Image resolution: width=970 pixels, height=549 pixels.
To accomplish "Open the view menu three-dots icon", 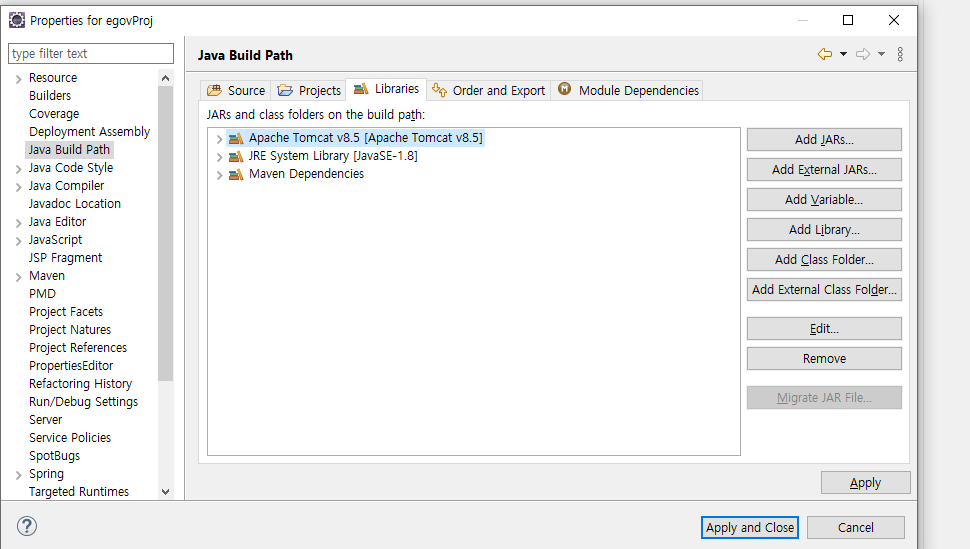I will tap(900, 54).
